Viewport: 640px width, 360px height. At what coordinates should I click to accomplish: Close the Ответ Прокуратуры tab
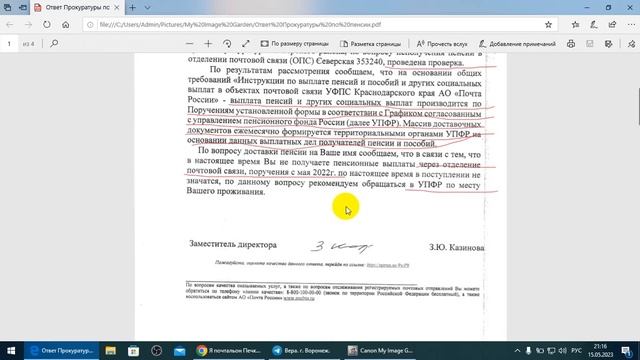(117, 7)
